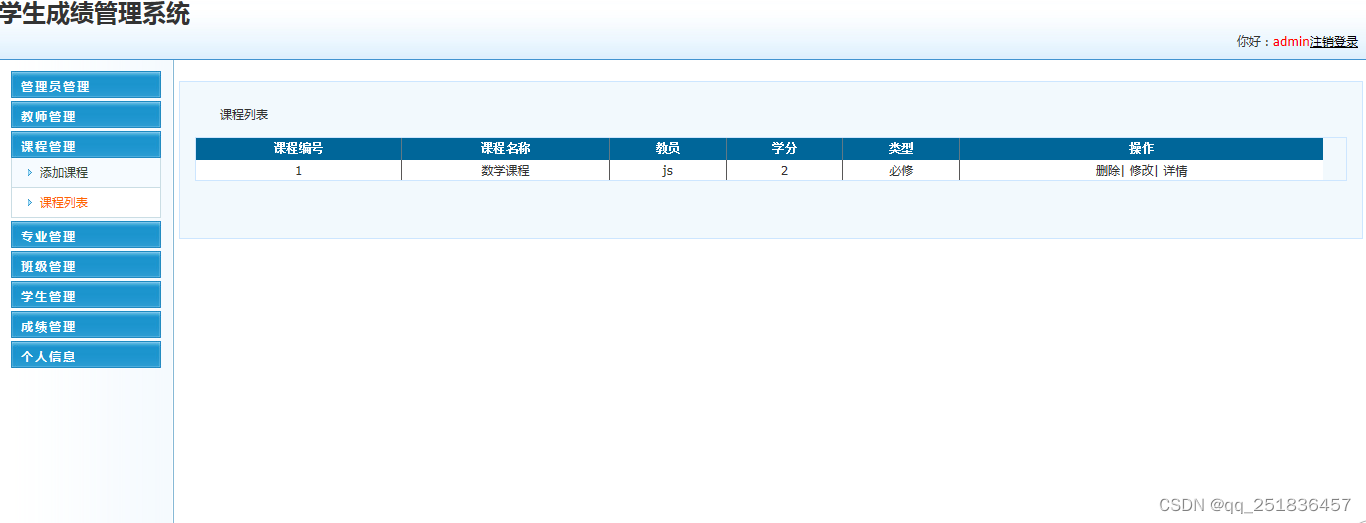
Task: Select the teacher cell js
Action: point(668,171)
